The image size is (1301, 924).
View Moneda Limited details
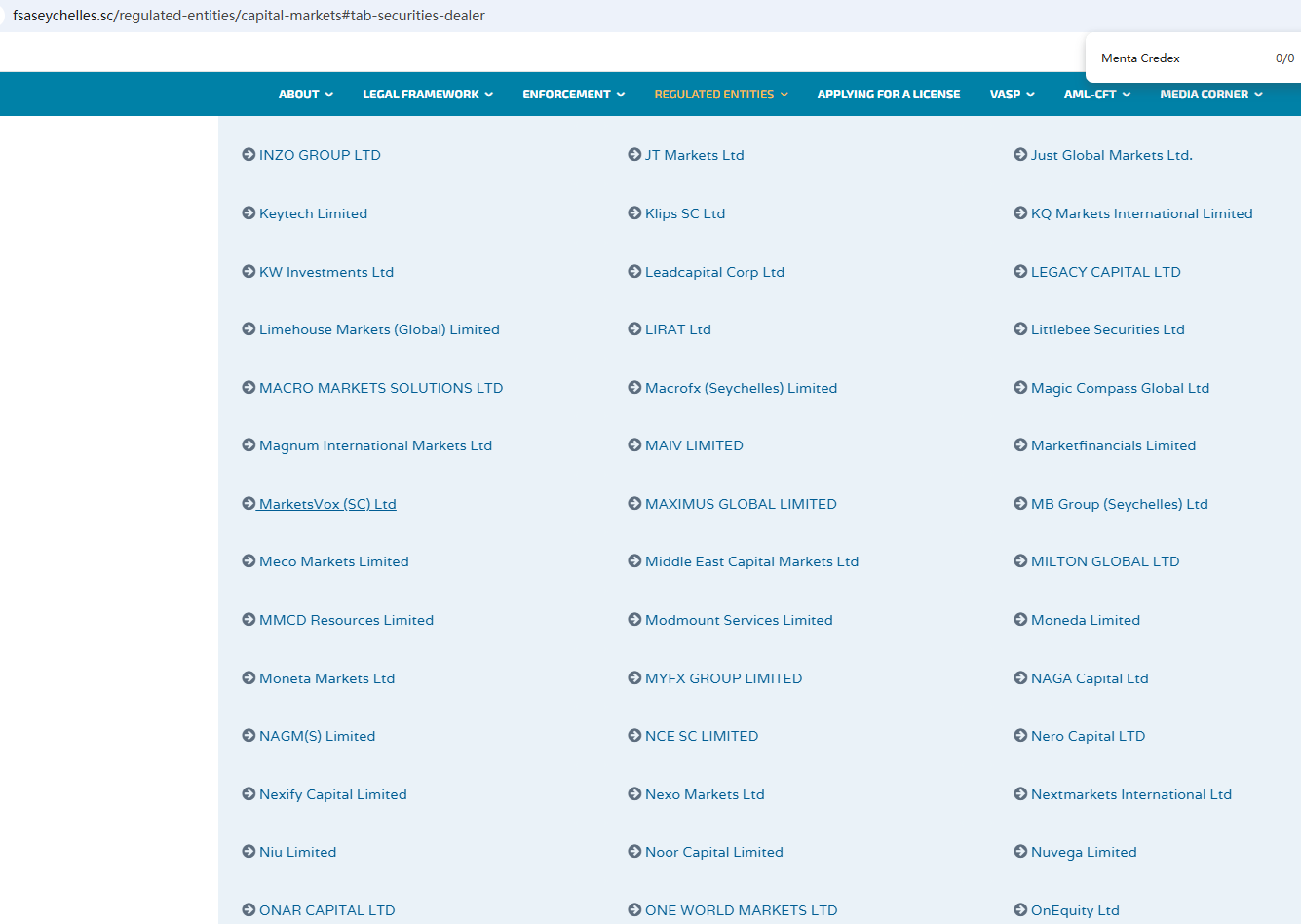(1086, 620)
